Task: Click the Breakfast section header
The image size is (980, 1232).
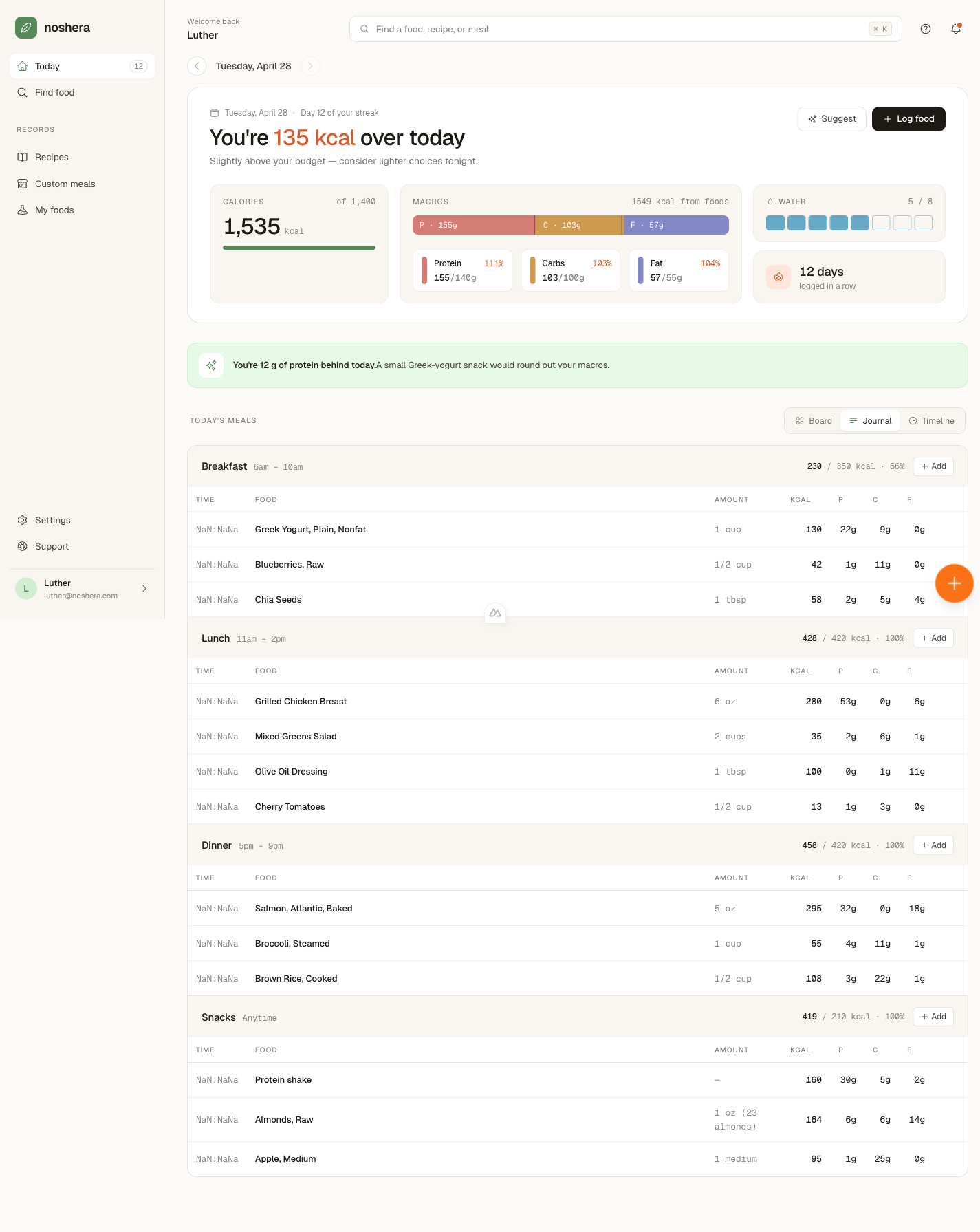Action: click(x=578, y=466)
